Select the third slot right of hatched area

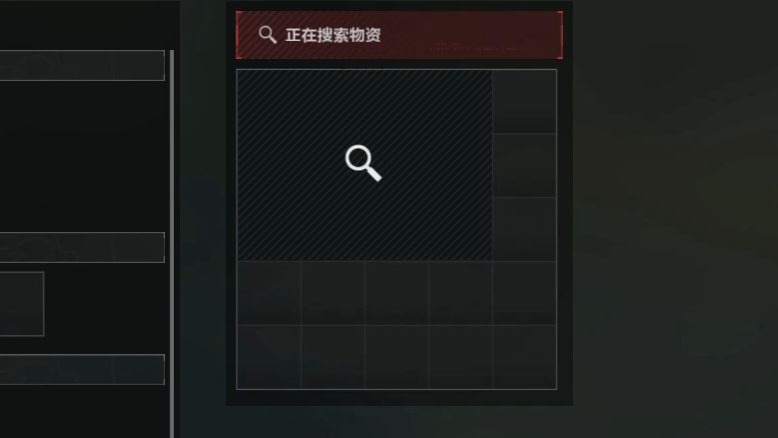point(524,229)
